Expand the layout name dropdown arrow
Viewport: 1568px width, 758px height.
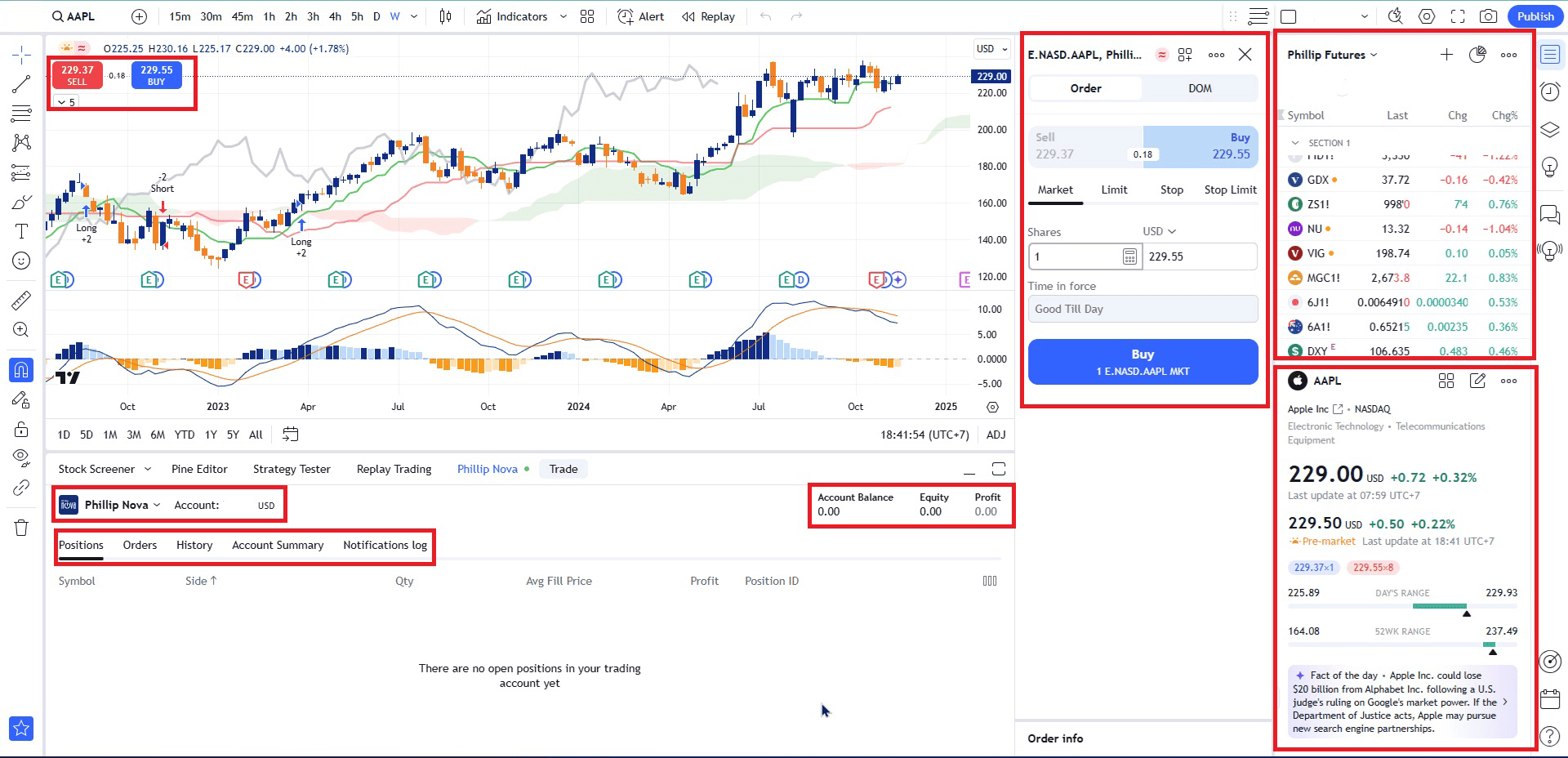(x=1364, y=16)
